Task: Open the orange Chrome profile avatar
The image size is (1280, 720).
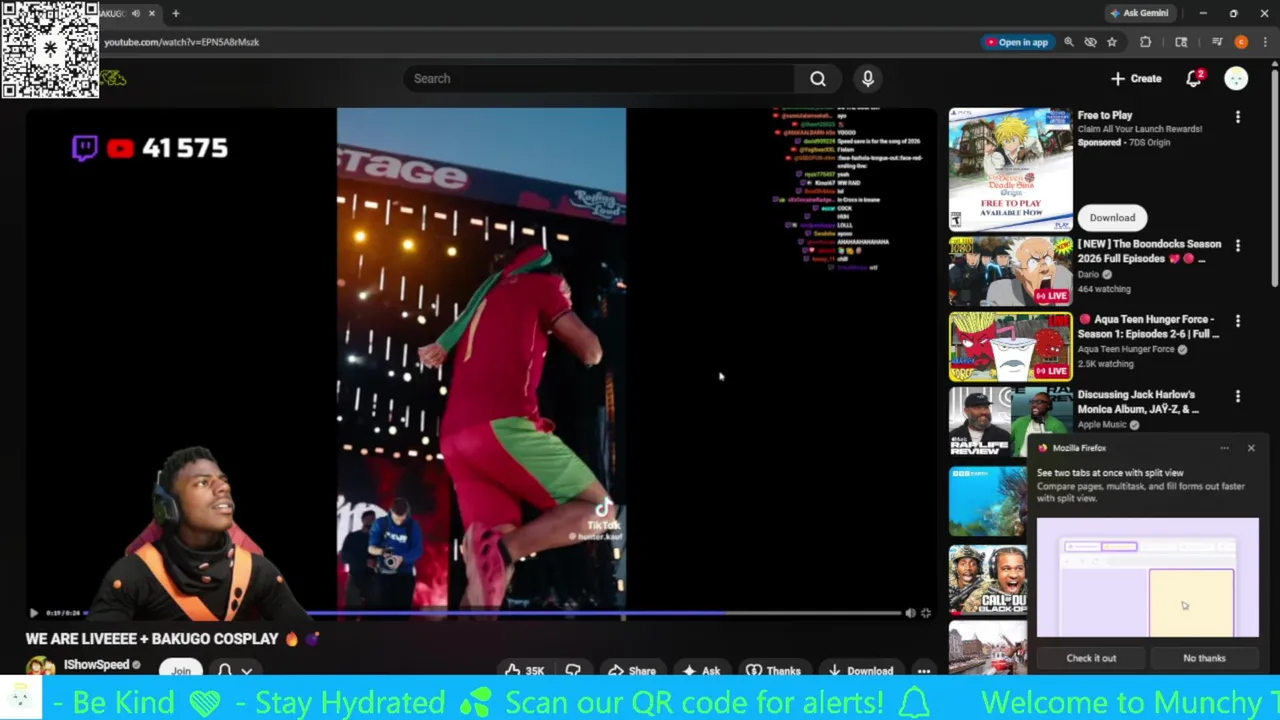Action: tap(1241, 42)
